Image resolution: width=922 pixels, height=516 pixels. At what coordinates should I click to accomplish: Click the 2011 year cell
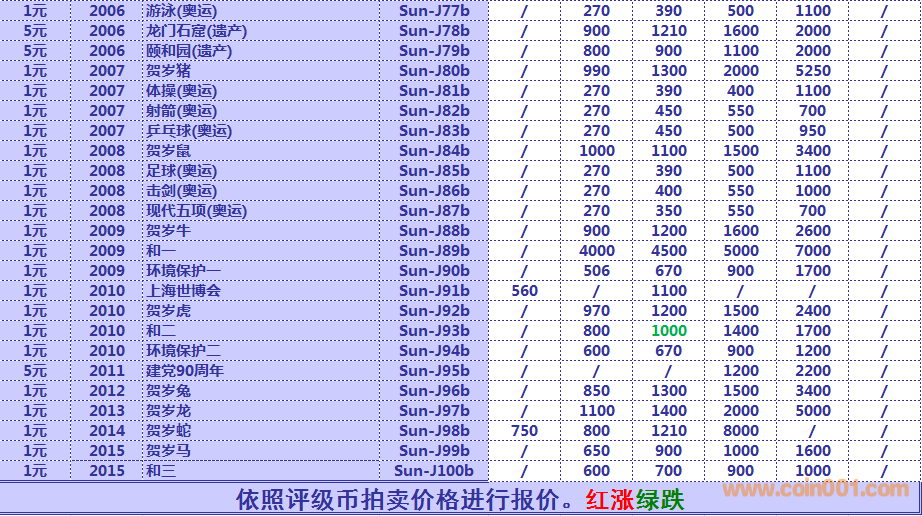click(x=107, y=371)
